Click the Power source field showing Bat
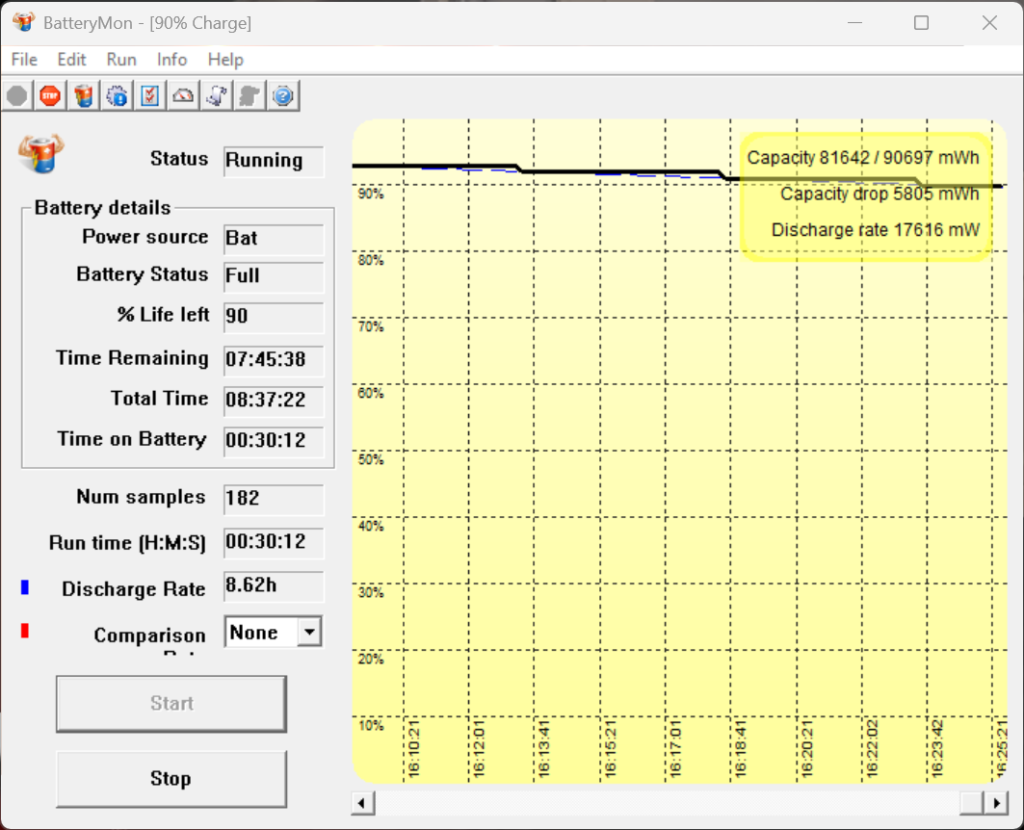Screen dimensions: 1024x830 [x=274, y=239]
